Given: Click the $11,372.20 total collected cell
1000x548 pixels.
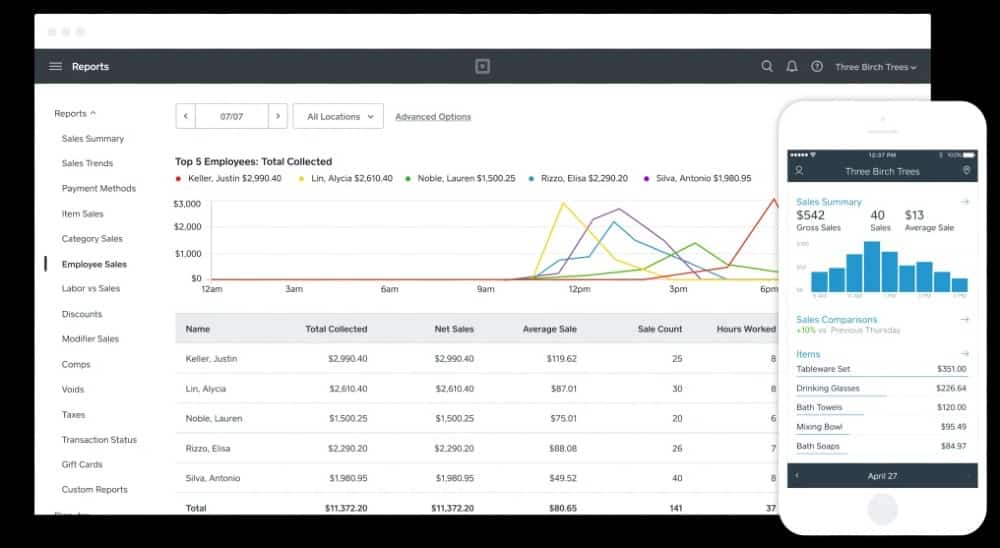Looking at the screenshot, I should (346, 508).
